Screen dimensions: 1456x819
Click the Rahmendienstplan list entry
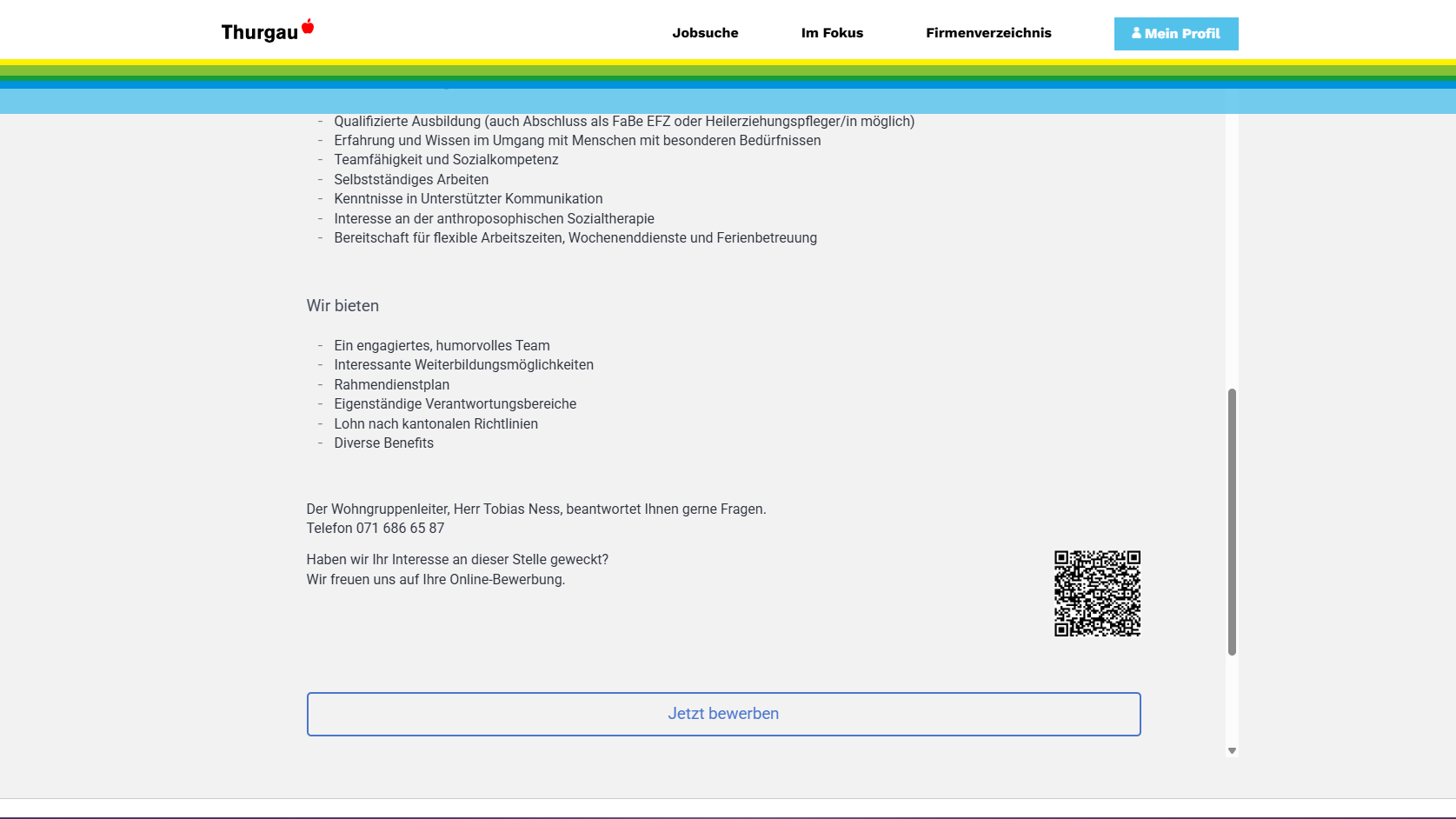click(x=392, y=384)
